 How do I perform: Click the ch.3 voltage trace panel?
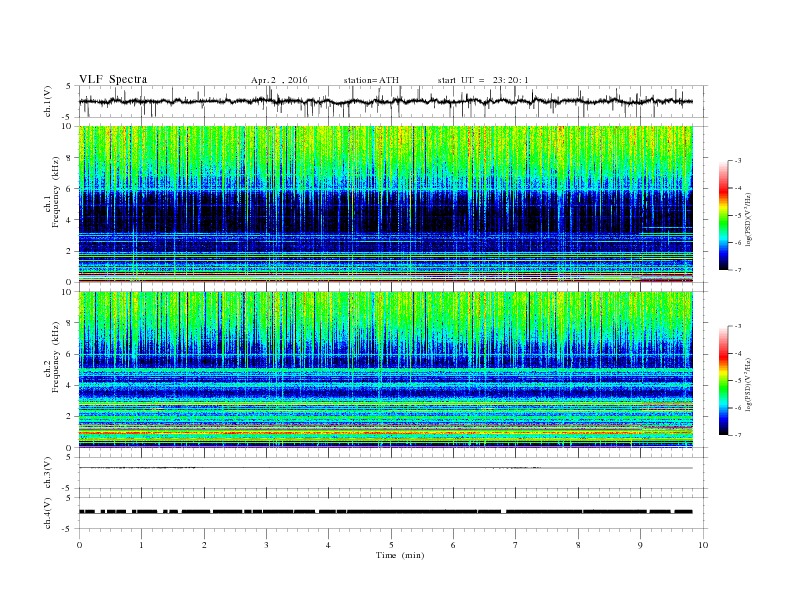pos(393,473)
